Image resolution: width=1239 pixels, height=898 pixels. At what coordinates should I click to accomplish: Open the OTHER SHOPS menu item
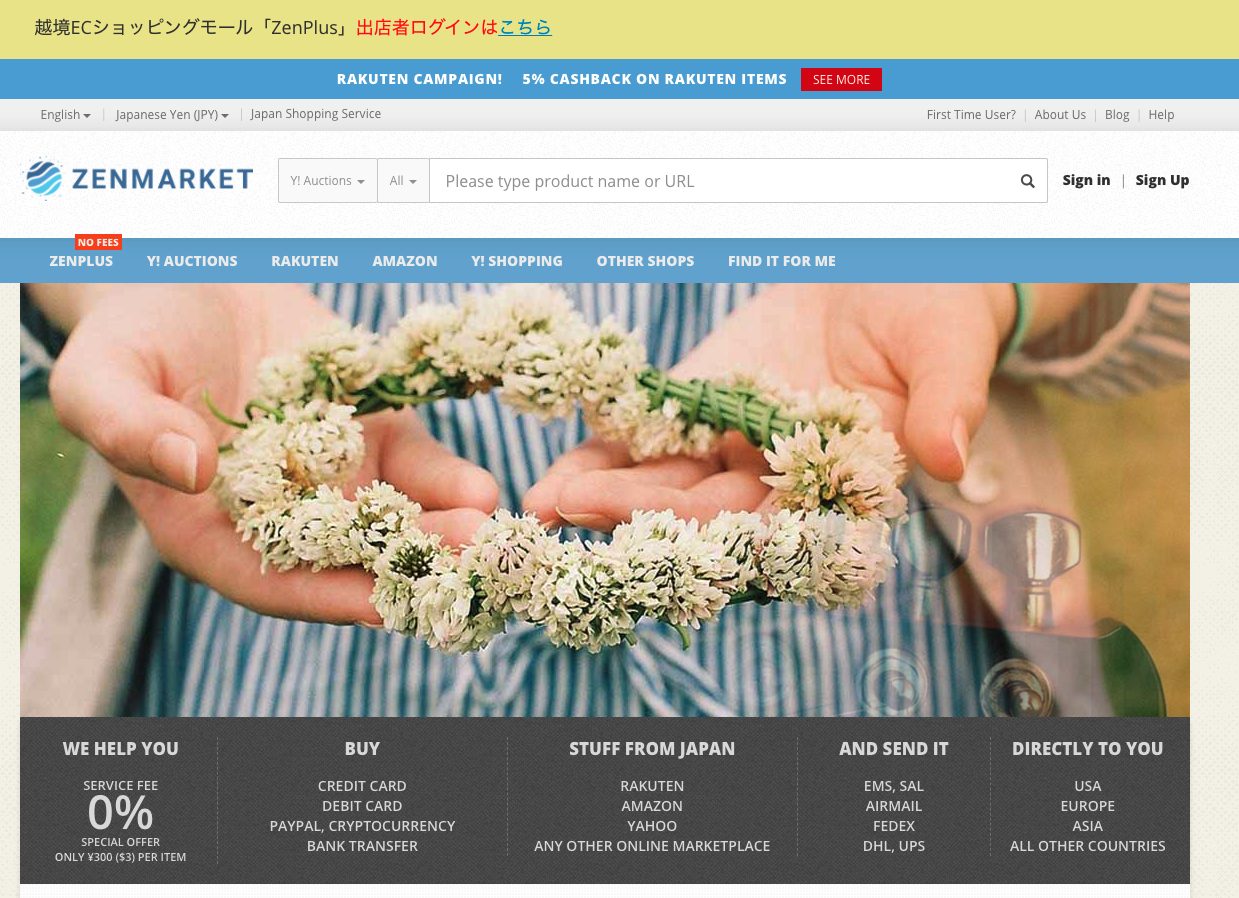coord(645,261)
